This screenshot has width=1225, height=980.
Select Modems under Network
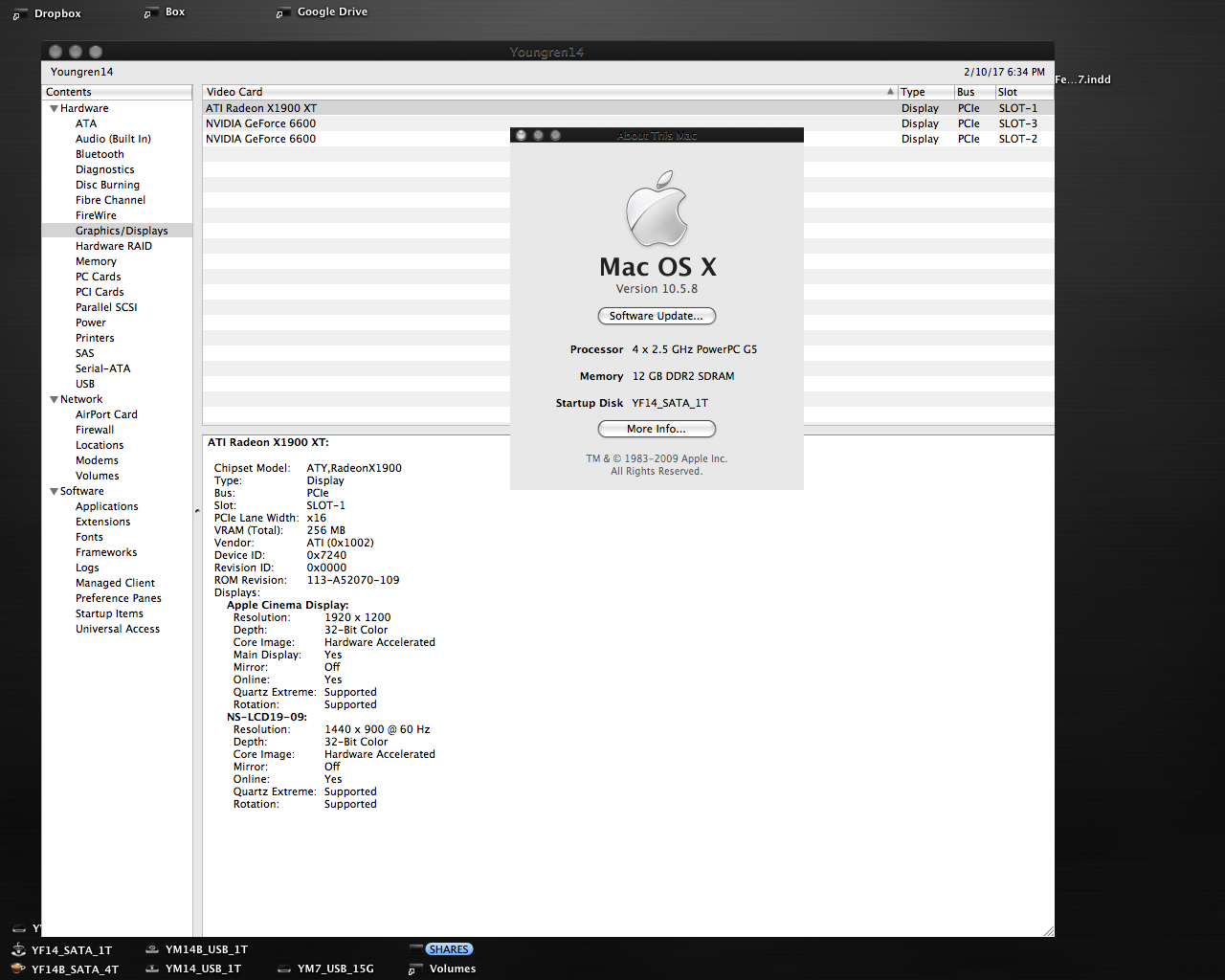point(97,460)
